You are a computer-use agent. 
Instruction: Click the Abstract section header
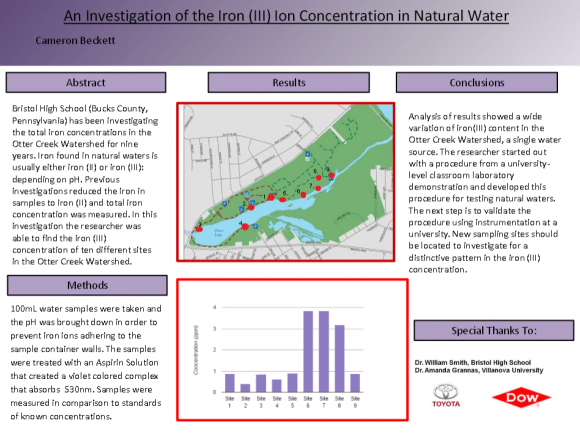pyautogui.click(x=86, y=83)
